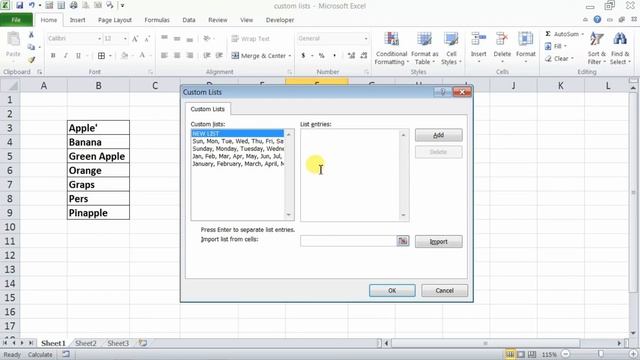Open the font size dropdown

125,39
